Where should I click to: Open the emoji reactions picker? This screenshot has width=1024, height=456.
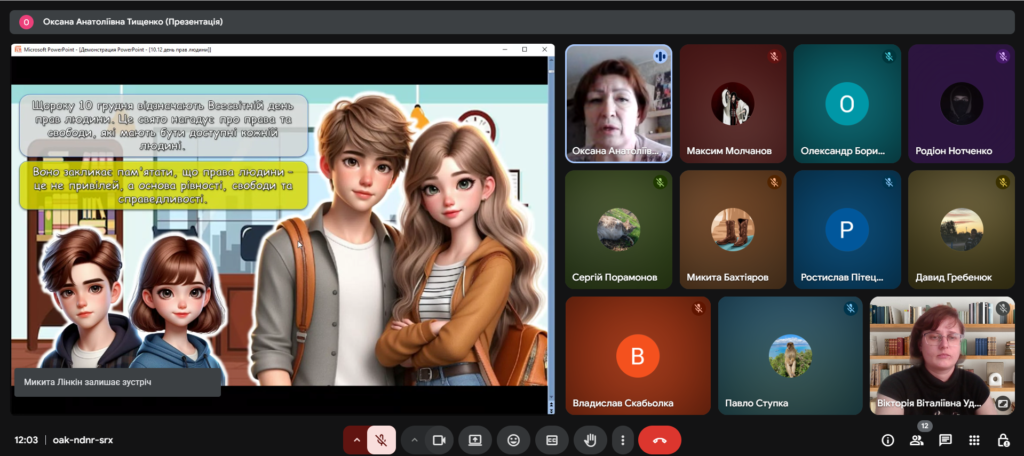[x=514, y=440]
